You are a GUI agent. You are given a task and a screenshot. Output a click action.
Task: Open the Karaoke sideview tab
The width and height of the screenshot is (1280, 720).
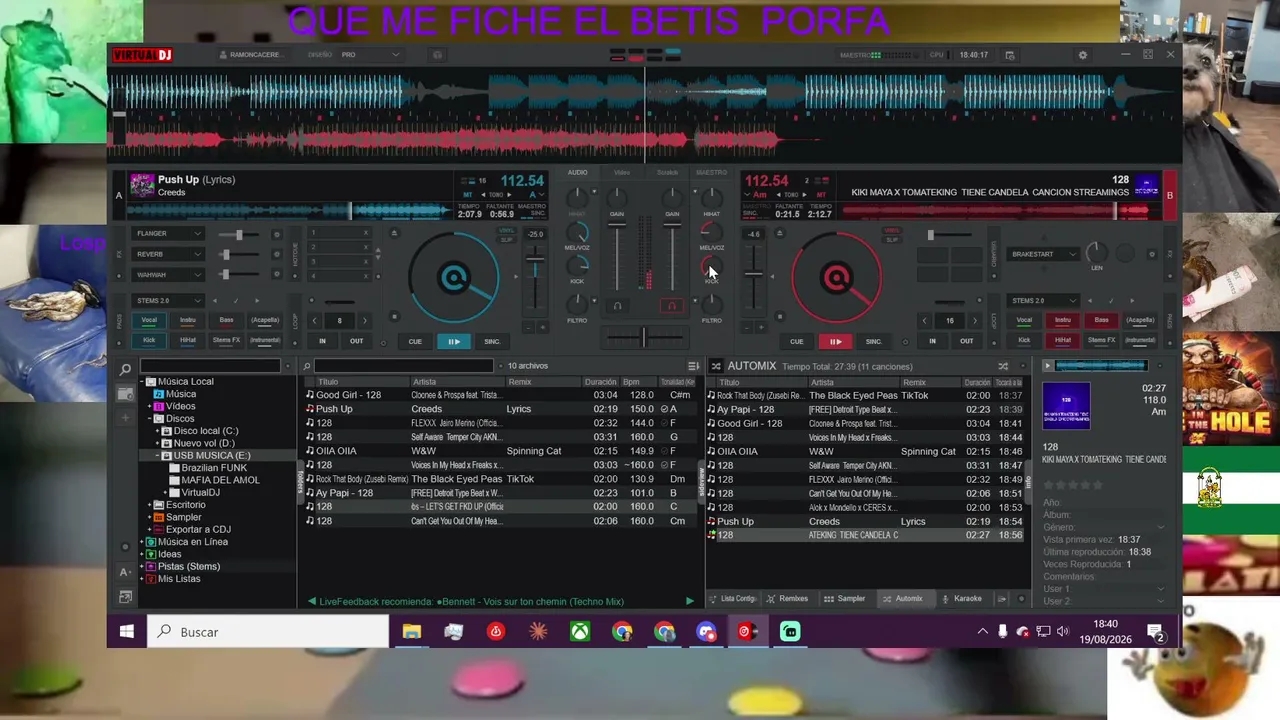tap(961, 599)
